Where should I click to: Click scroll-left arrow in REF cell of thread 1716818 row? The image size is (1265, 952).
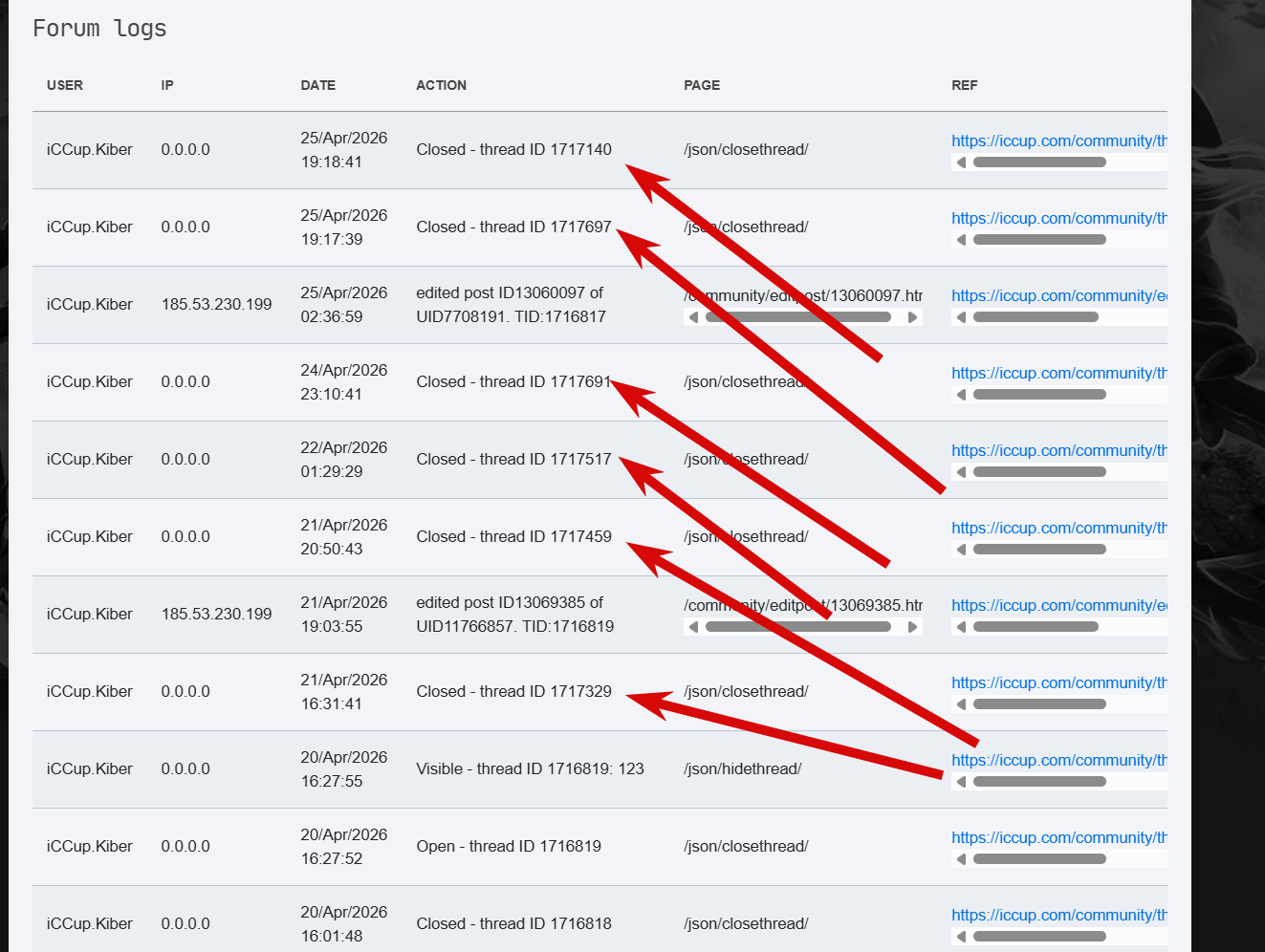click(x=962, y=937)
